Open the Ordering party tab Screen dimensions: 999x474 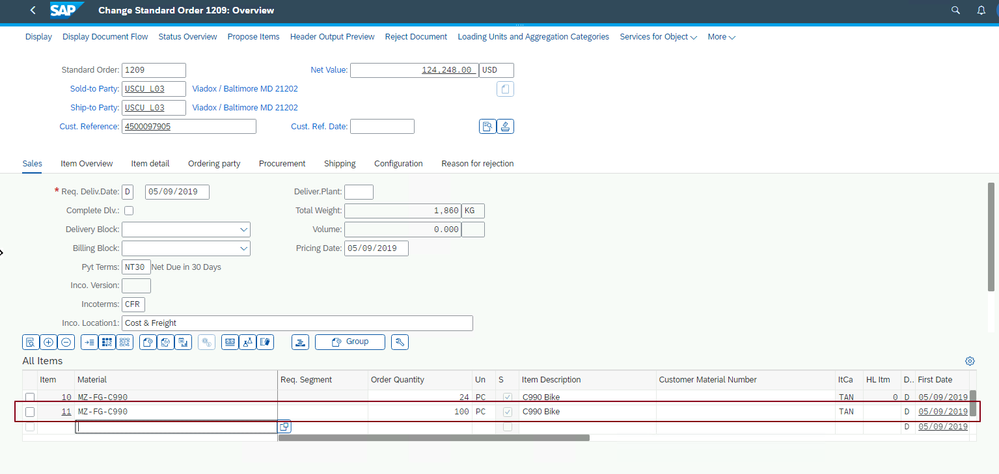[214, 164]
